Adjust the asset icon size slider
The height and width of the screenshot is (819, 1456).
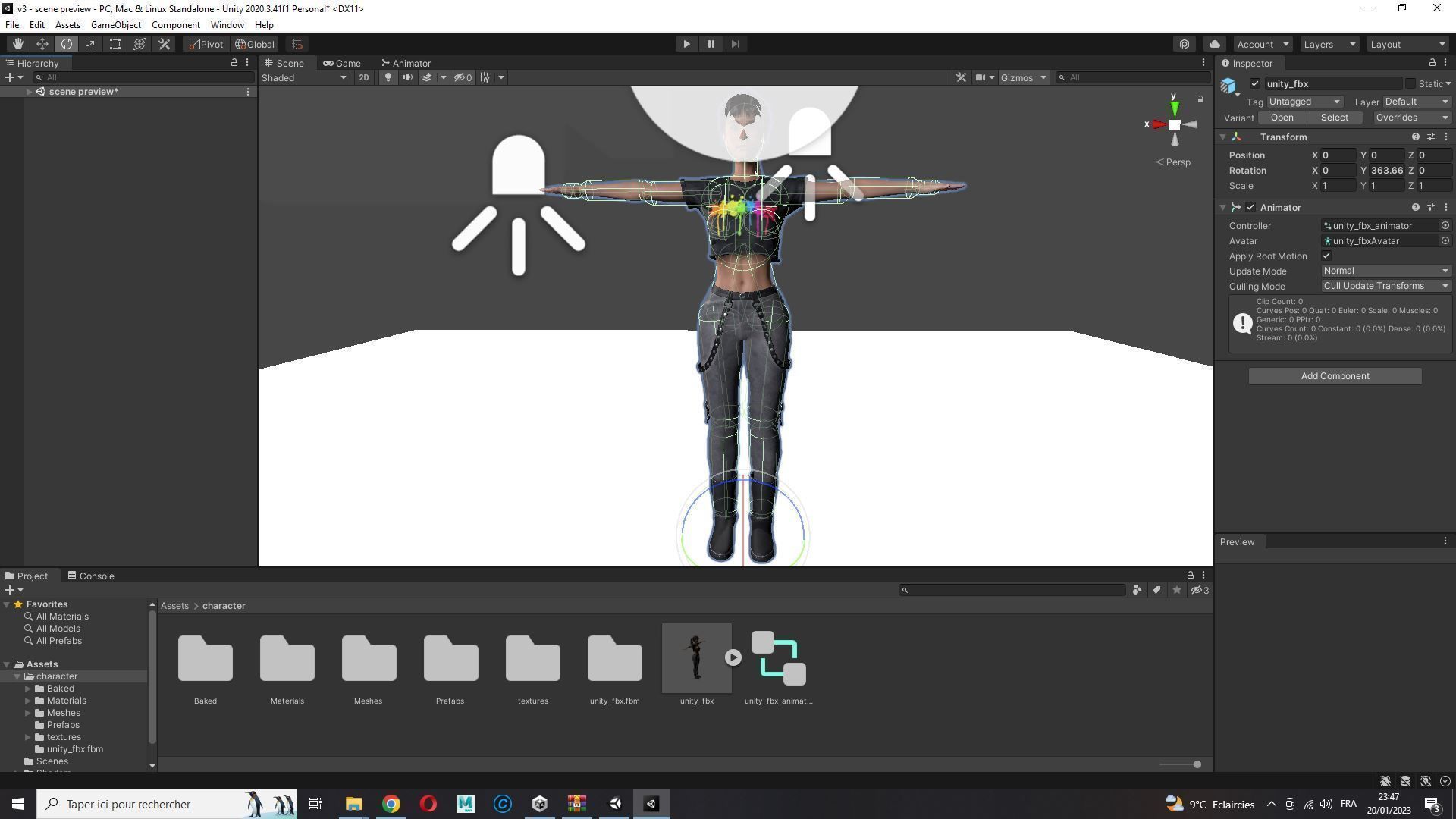pos(1196,764)
